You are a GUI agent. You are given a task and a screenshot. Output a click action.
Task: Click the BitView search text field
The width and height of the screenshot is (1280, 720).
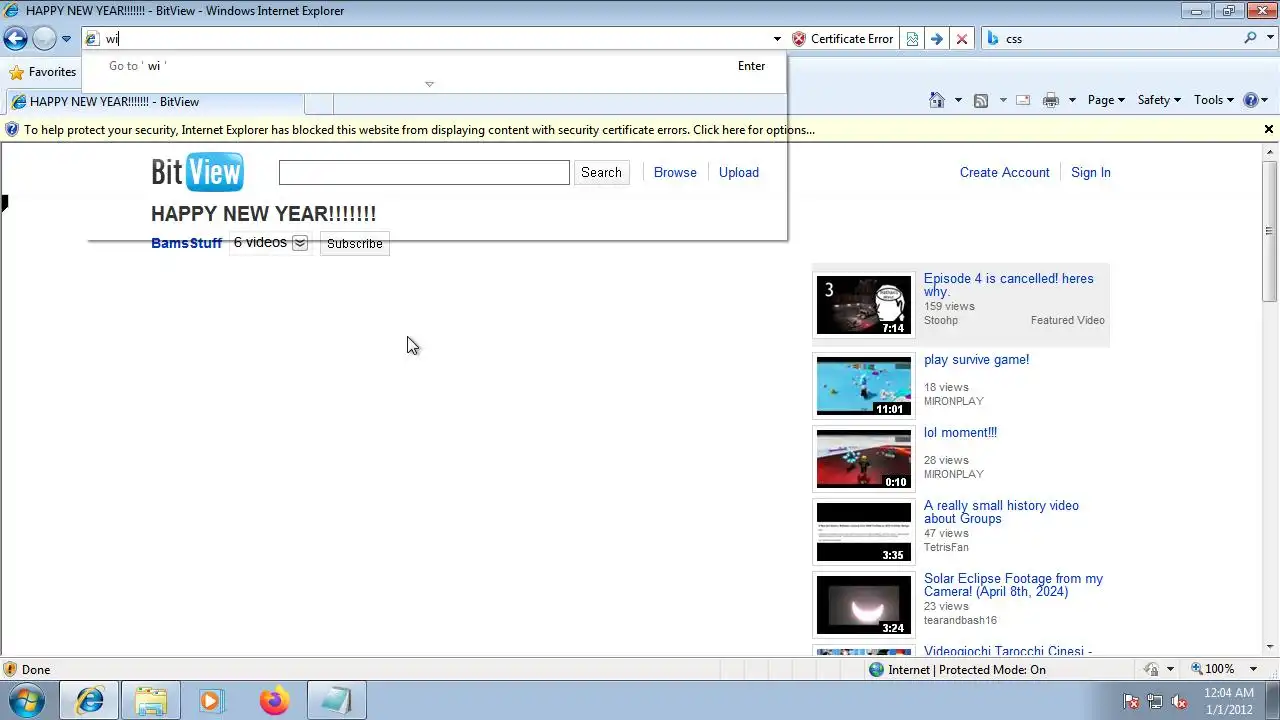tap(424, 172)
